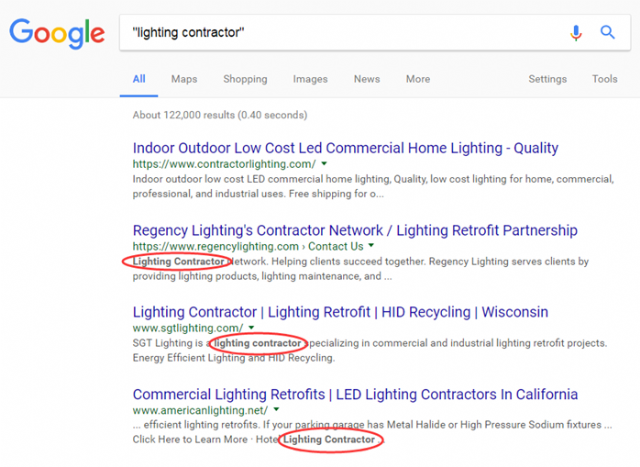Screen dimensions: 640x467
Task: Open Regency Lighting's Contractor Network result
Action: (x=355, y=231)
